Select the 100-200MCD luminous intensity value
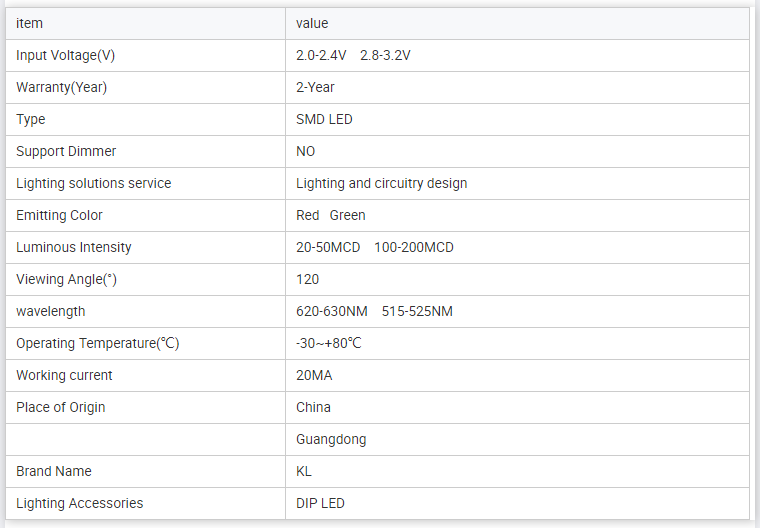This screenshot has height=528, width=760. click(413, 247)
